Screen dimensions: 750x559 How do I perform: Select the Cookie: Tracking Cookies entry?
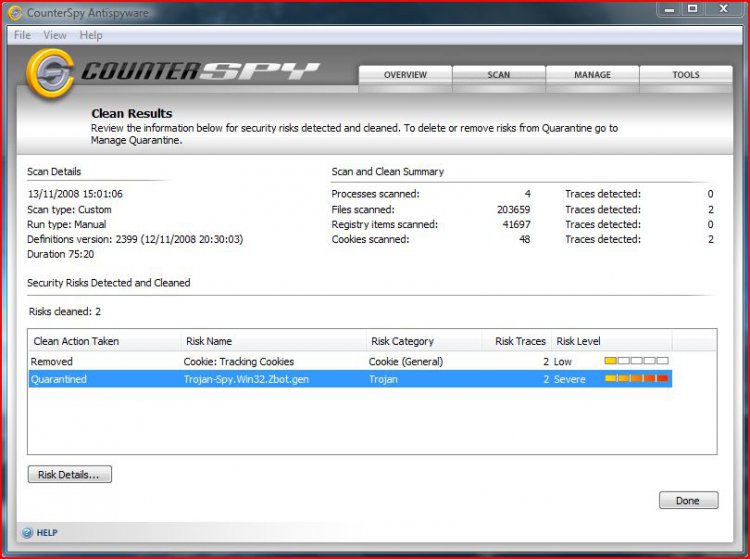239,362
